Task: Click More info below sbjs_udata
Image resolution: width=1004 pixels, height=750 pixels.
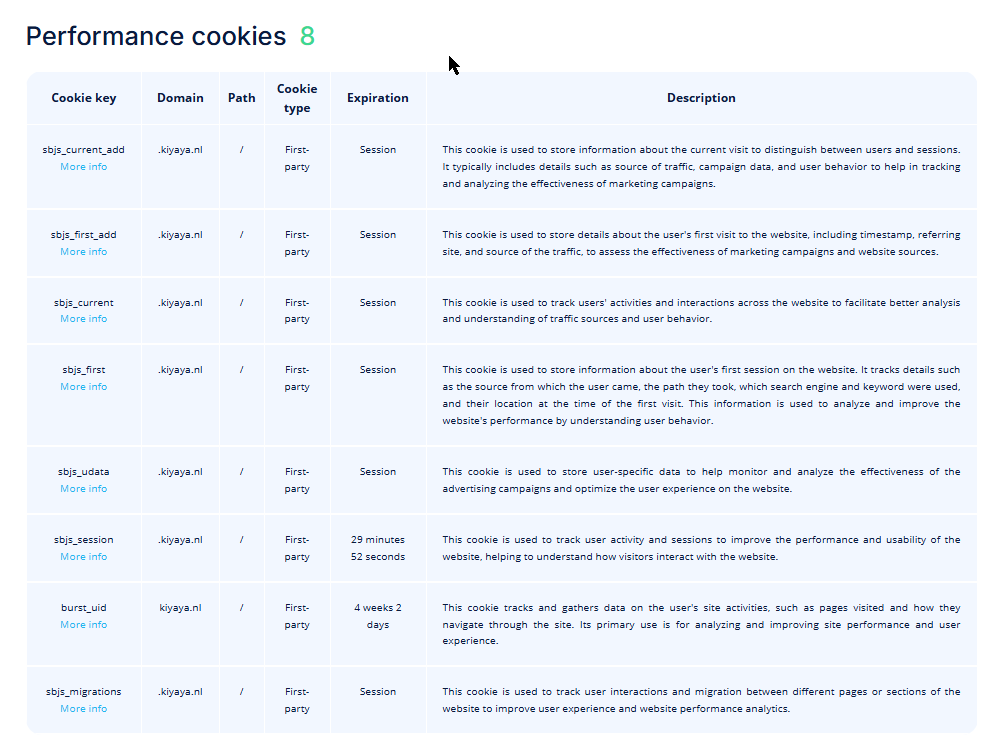Action: point(83,489)
